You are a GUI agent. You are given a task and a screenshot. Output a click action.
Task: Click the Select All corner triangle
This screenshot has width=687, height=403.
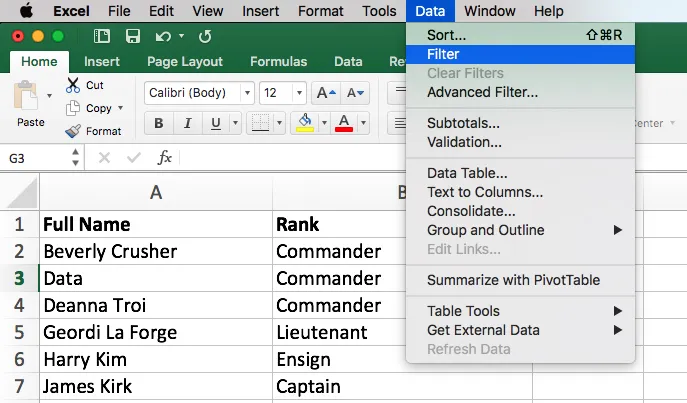(21, 193)
